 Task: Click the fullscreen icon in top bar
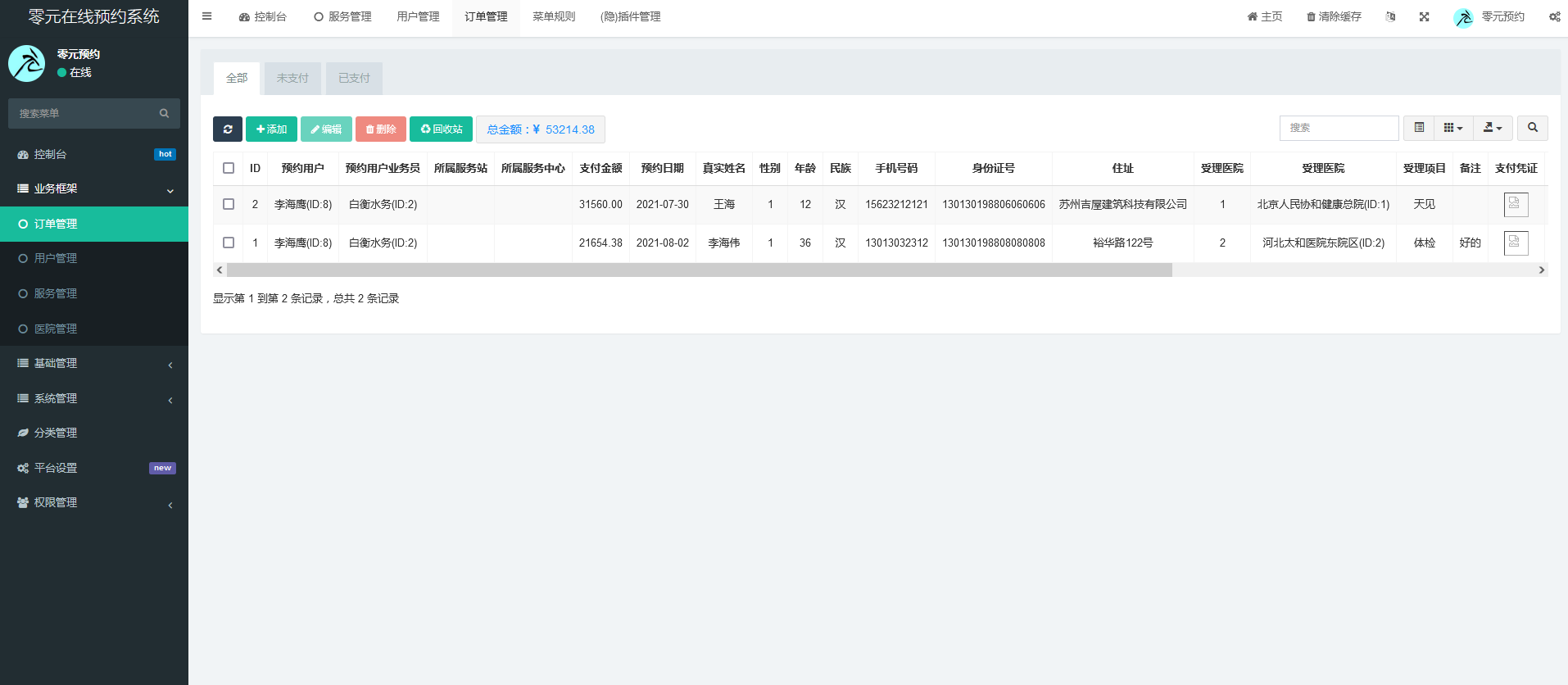(1425, 16)
